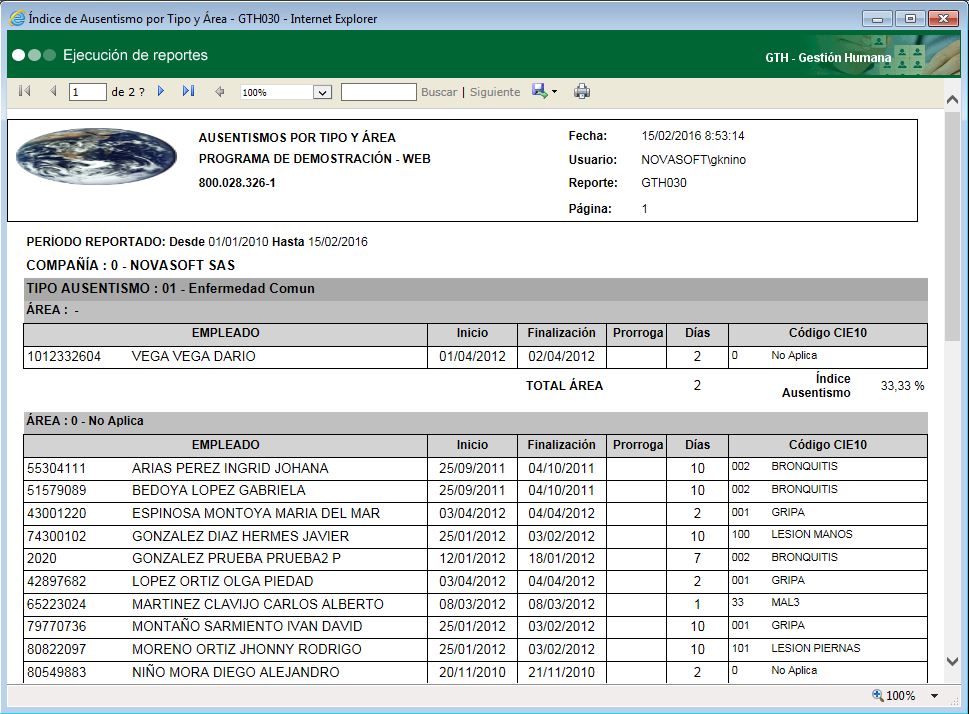Screen dimensions: 969x714
Task: Select LOPEZ ORTIZ OLGA PIEDAD
Action: click(222, 581)
